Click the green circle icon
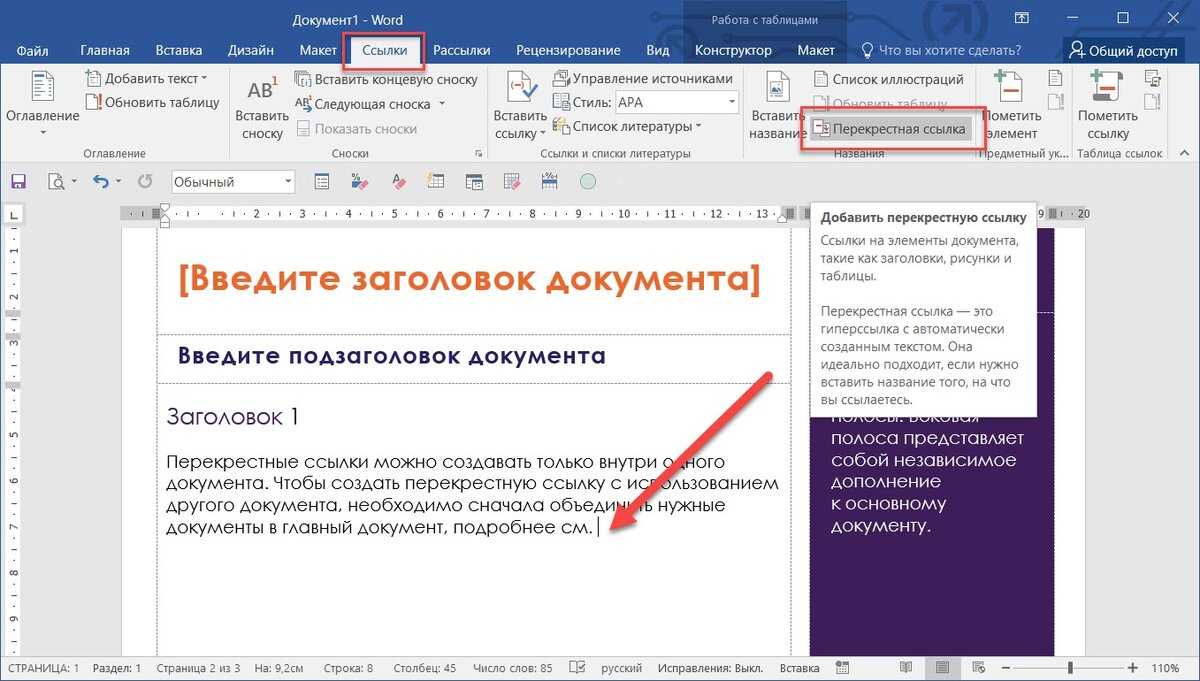This screenshot has width=1200, height=681. (x=588, y=182)
